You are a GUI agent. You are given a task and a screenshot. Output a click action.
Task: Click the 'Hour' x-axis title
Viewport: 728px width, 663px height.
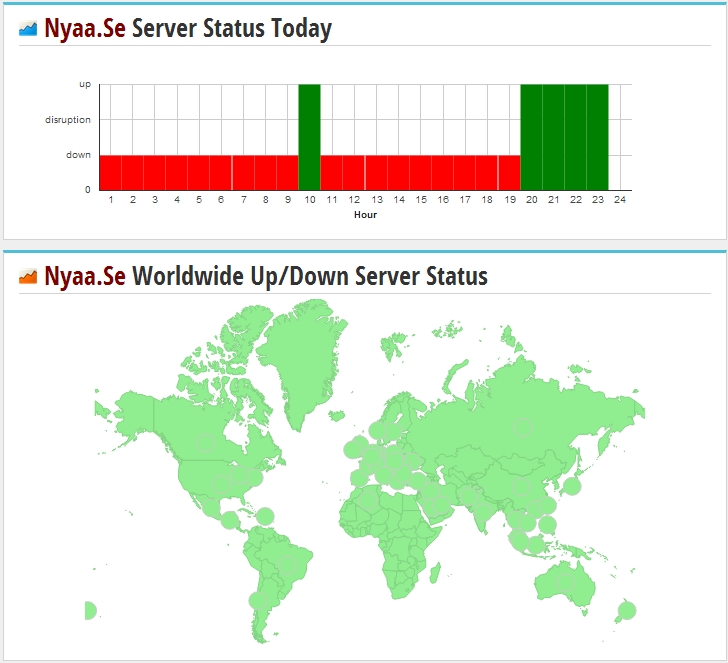point(365,214)
